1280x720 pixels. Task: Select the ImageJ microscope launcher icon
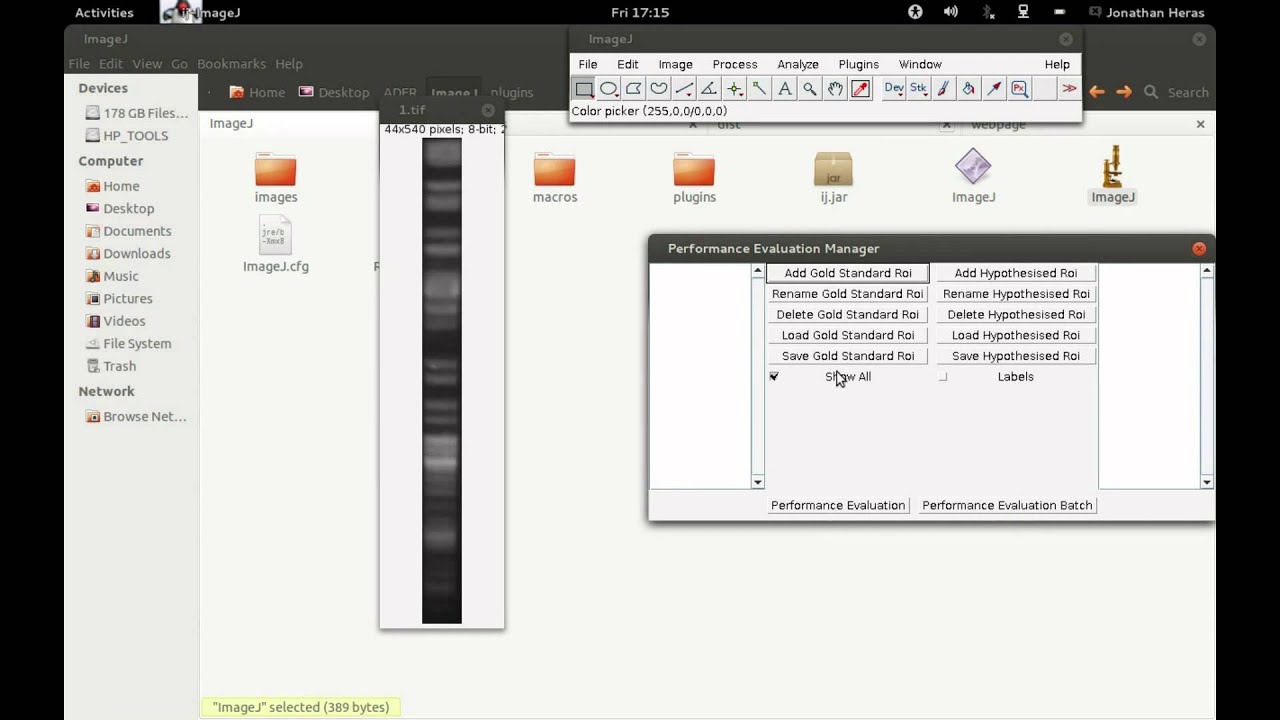tap(1113, 175)
